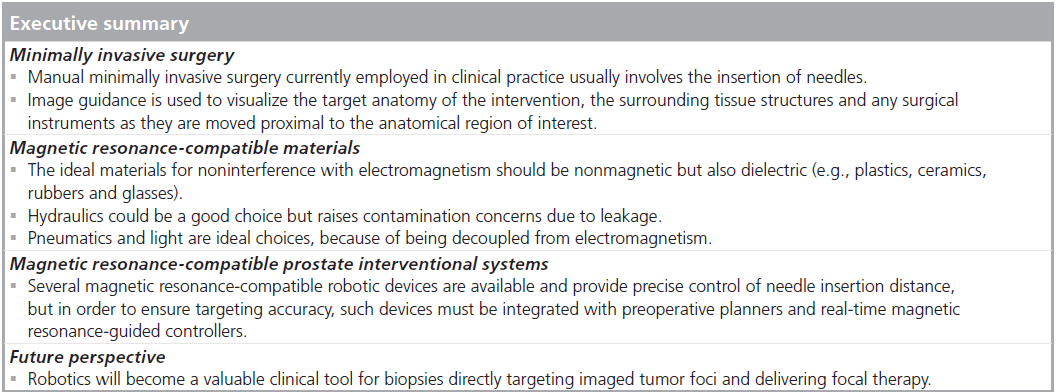Screen dimensions: 1057x392
Task: Select the Minimally invasive surgery heading
Action: pyautogui.click(x=122, y=56)
